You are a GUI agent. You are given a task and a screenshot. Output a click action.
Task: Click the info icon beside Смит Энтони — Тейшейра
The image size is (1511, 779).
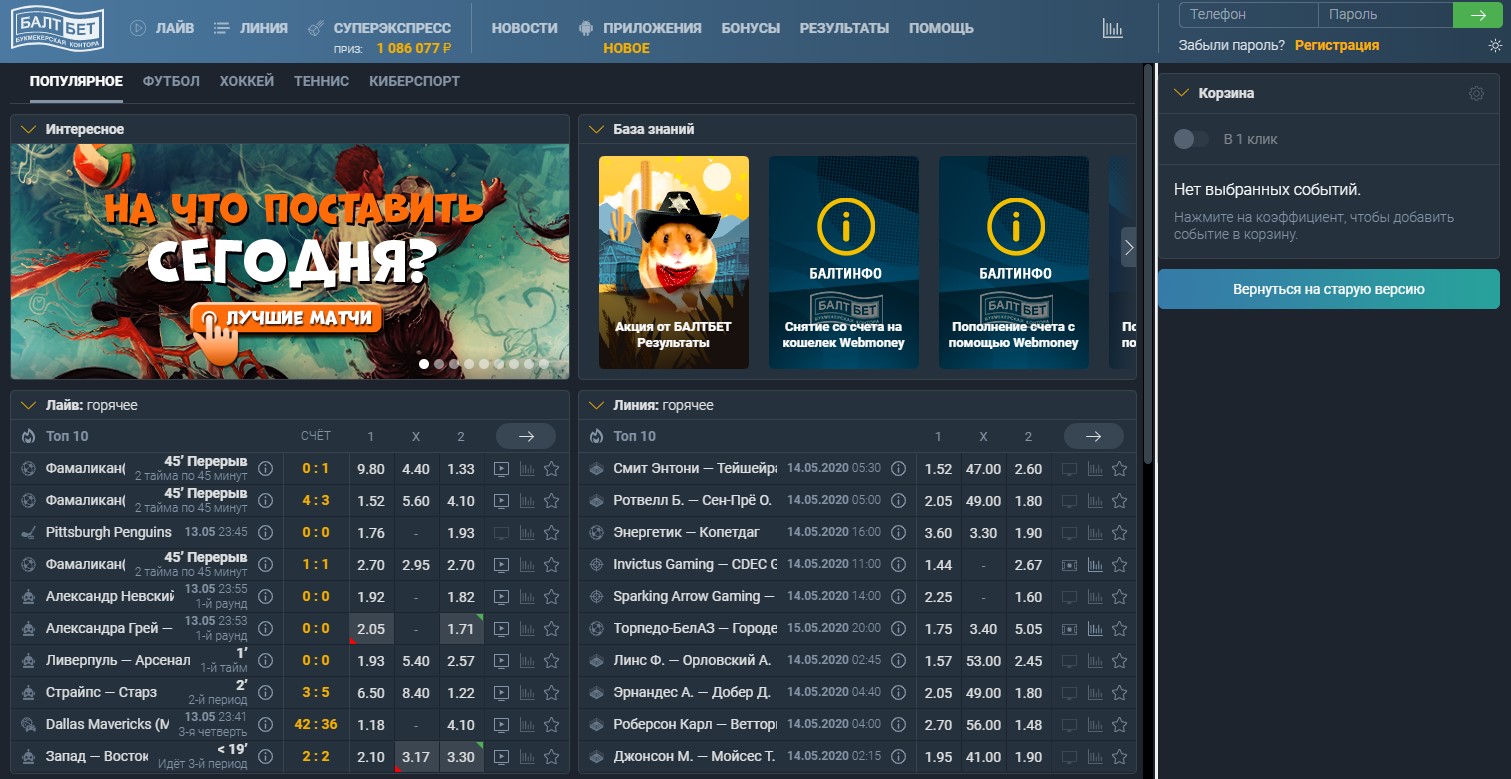pos(898,468)
